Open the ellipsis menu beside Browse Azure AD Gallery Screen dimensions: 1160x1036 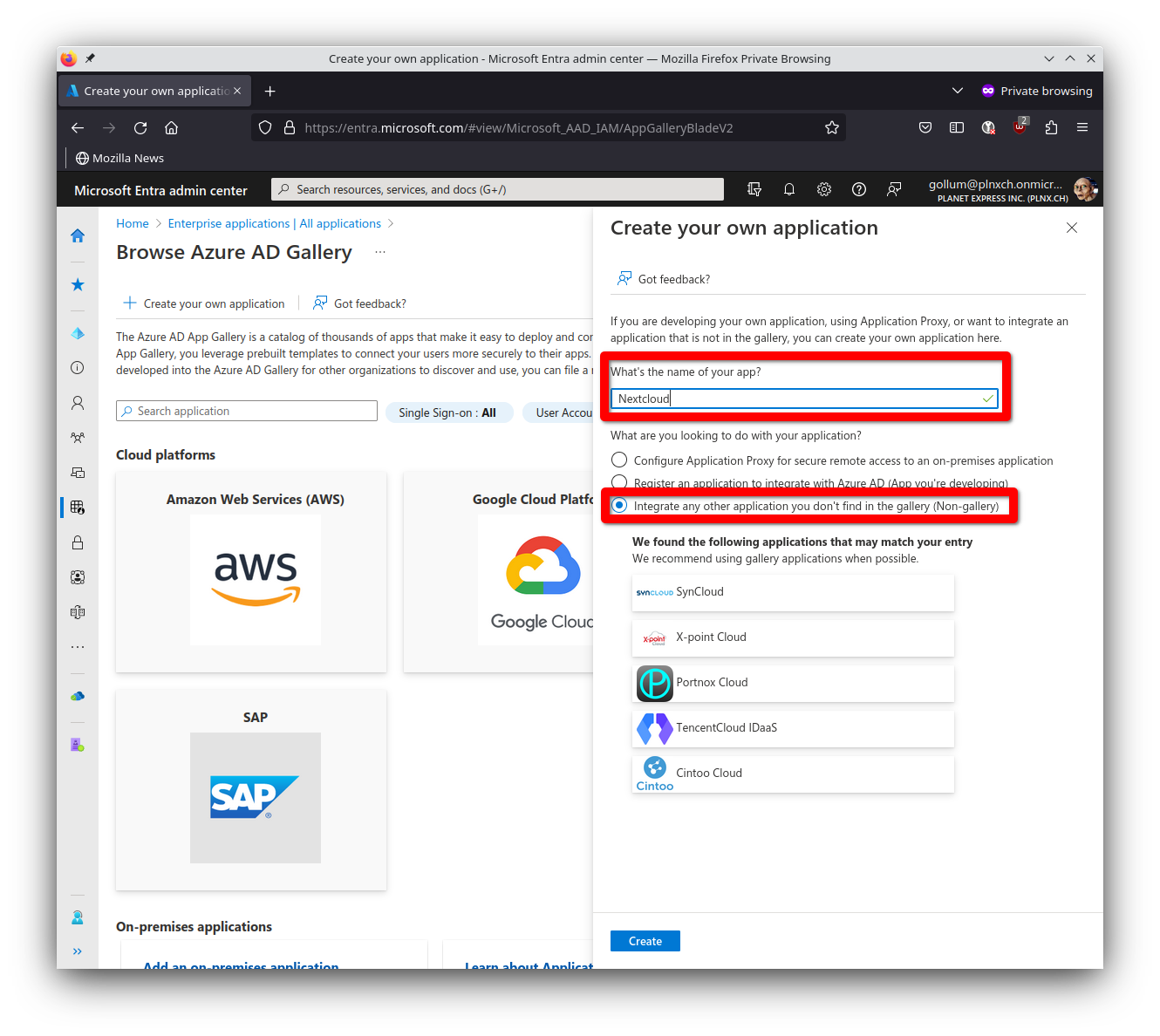click(379, 251)
